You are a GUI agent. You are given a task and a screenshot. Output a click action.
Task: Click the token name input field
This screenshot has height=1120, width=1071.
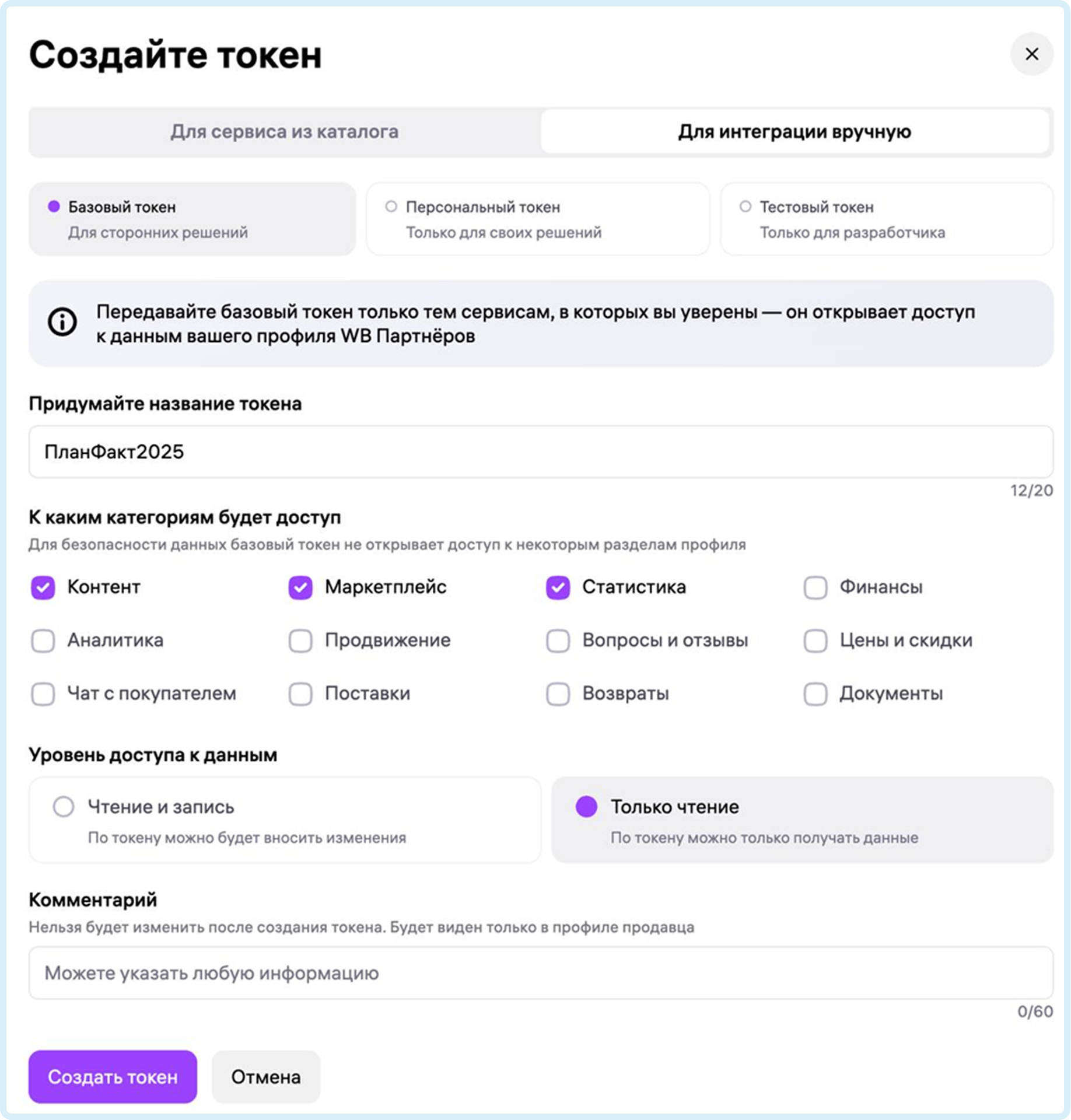[540, 452]
